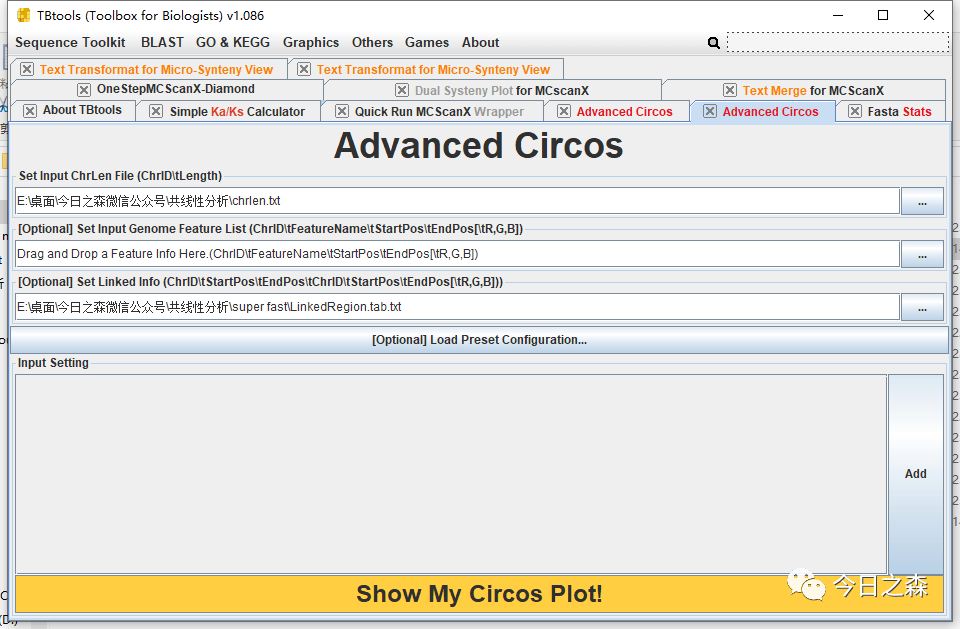Close the Fasta Stats tab
Image resolution: width=960 pixels, height=629 pixels.
[855, 111]
